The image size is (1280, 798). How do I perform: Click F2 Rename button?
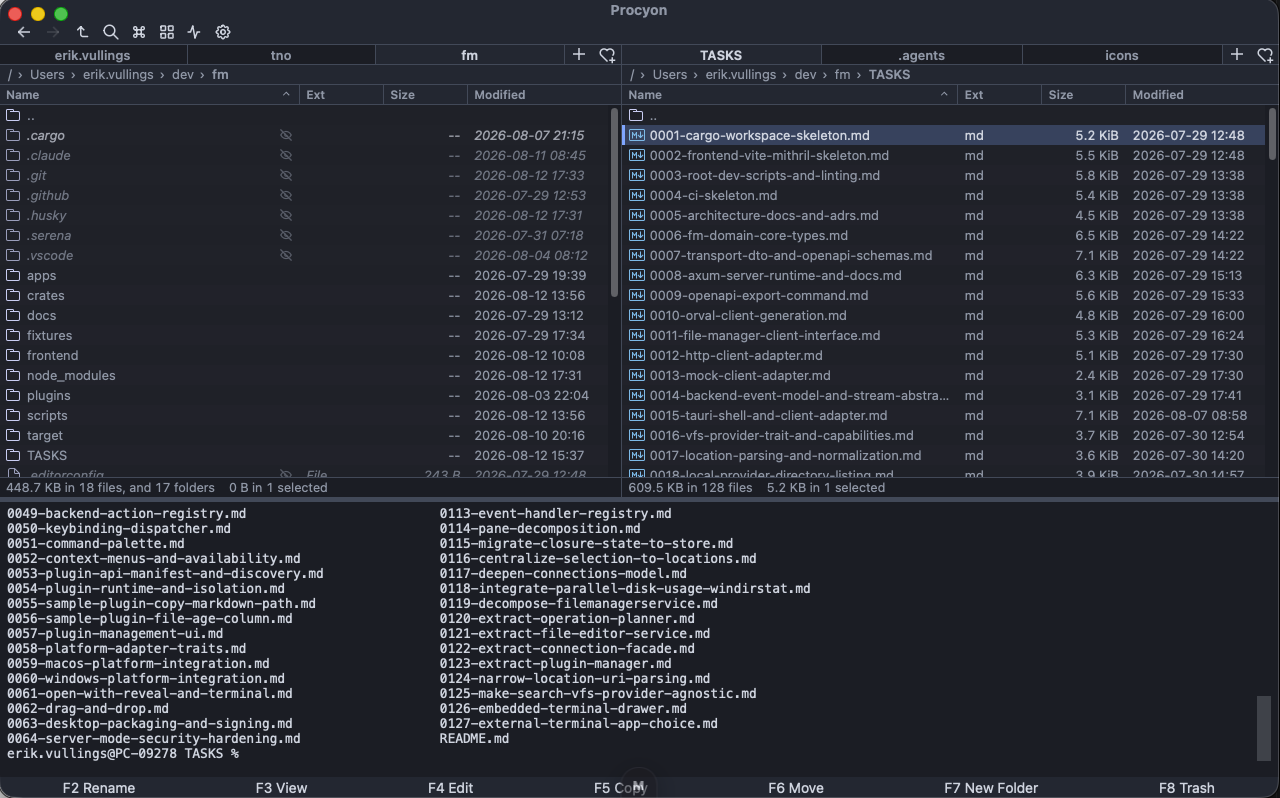point(98,788)
